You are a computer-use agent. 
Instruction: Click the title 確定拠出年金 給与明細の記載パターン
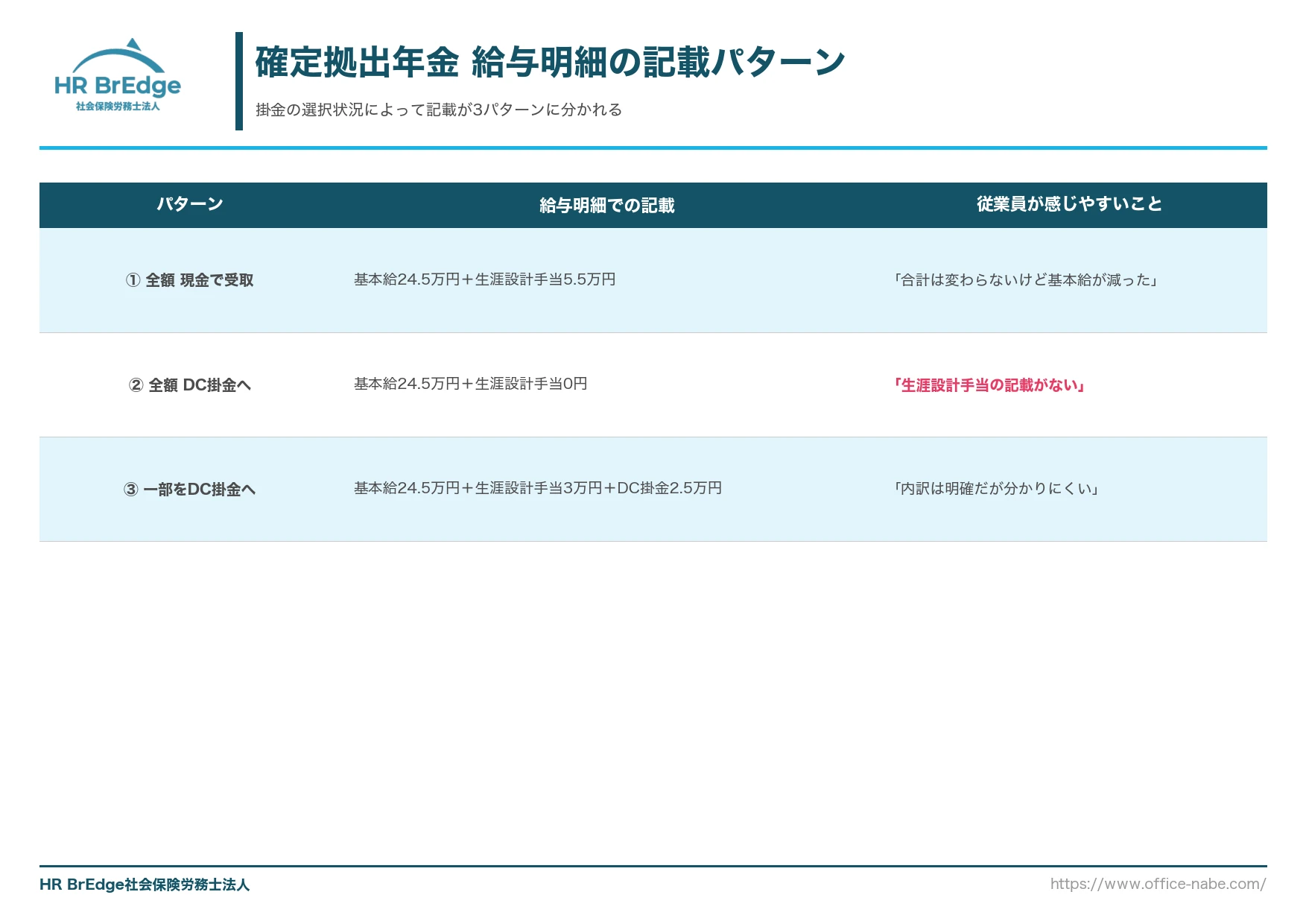pyautogui.click(x=550, y=62)
